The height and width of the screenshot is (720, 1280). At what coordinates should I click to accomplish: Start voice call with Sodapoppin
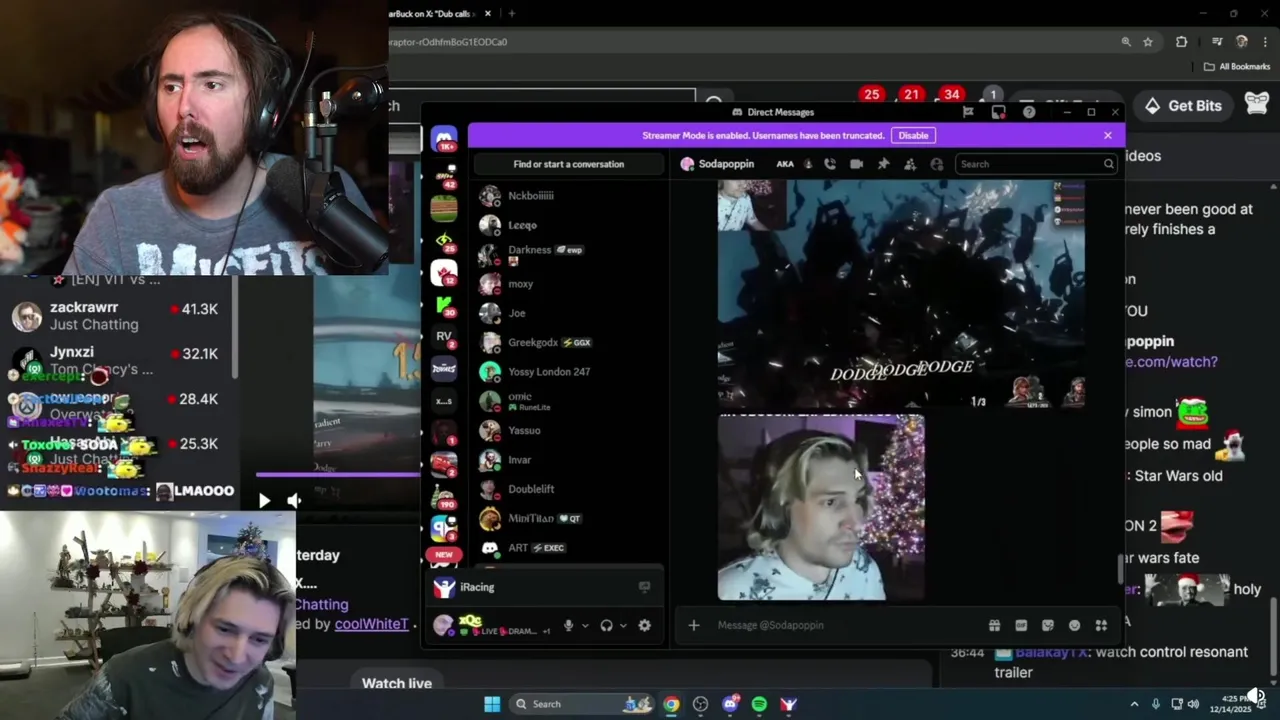[x=830, y=164]
